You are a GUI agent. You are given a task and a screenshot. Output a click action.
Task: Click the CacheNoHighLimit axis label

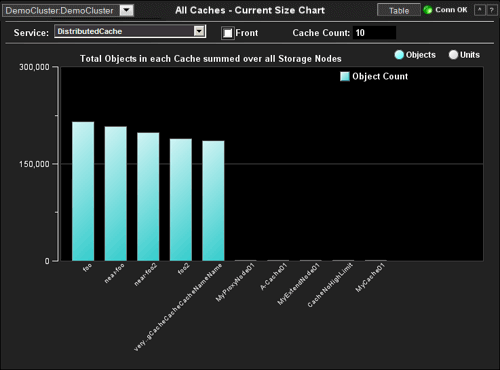330,285
